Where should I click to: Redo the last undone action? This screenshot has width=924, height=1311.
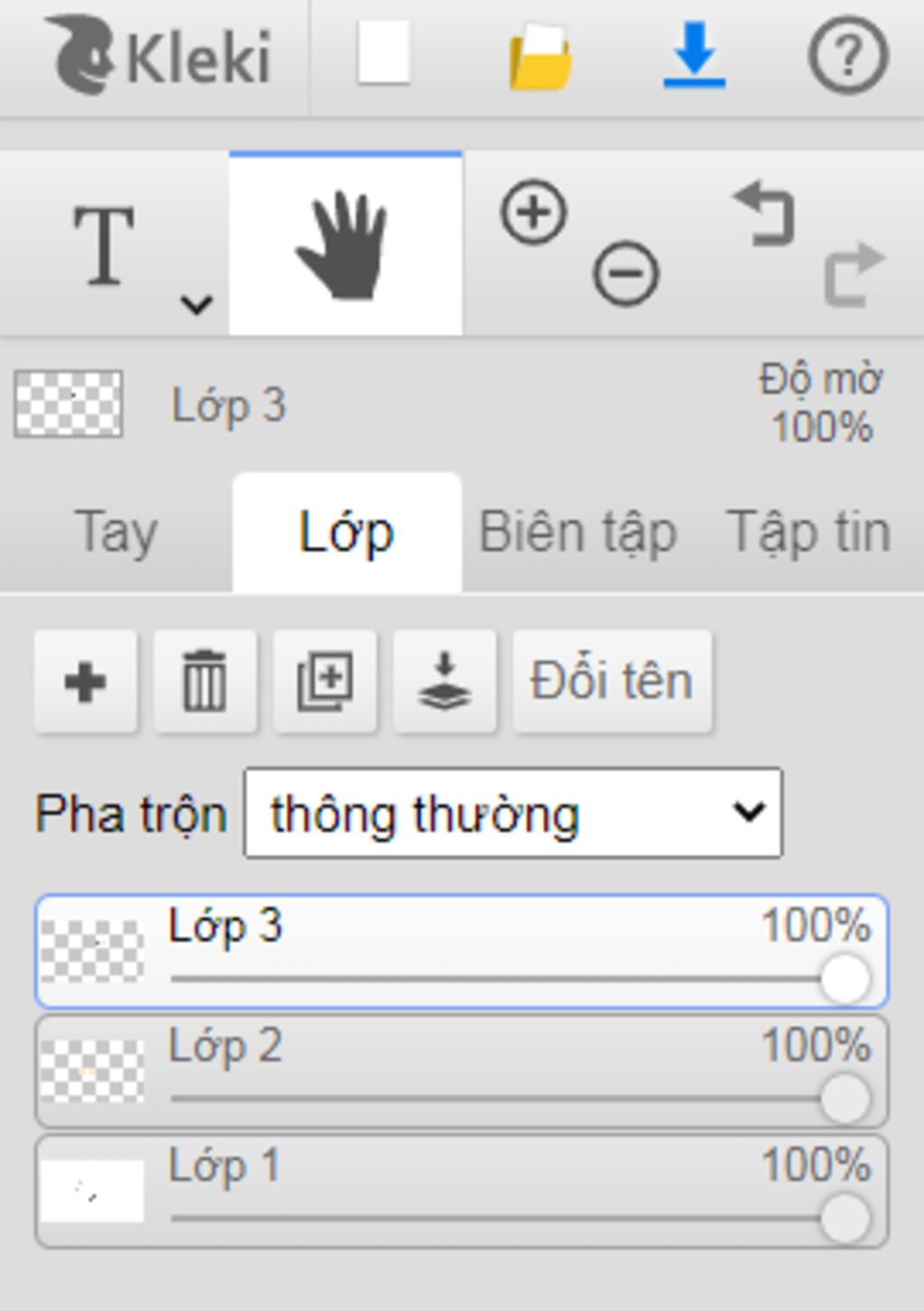click(855, 274)
